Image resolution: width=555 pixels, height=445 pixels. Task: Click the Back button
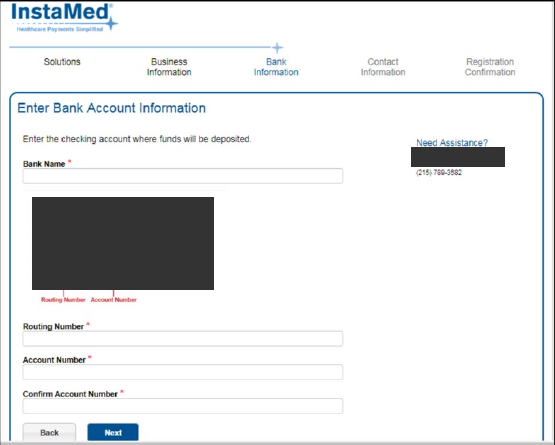point(49,433)
